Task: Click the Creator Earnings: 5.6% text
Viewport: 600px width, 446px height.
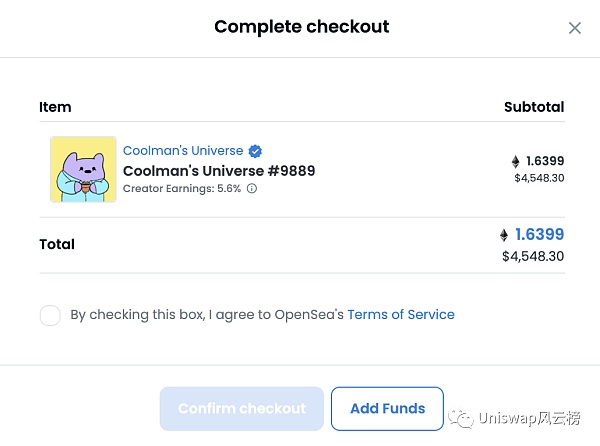Action: pos(182,189)
